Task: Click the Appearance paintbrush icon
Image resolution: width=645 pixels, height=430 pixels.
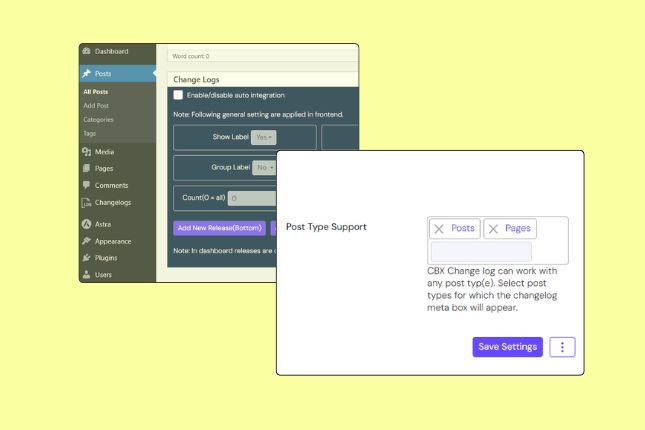Action: (86, 241)
